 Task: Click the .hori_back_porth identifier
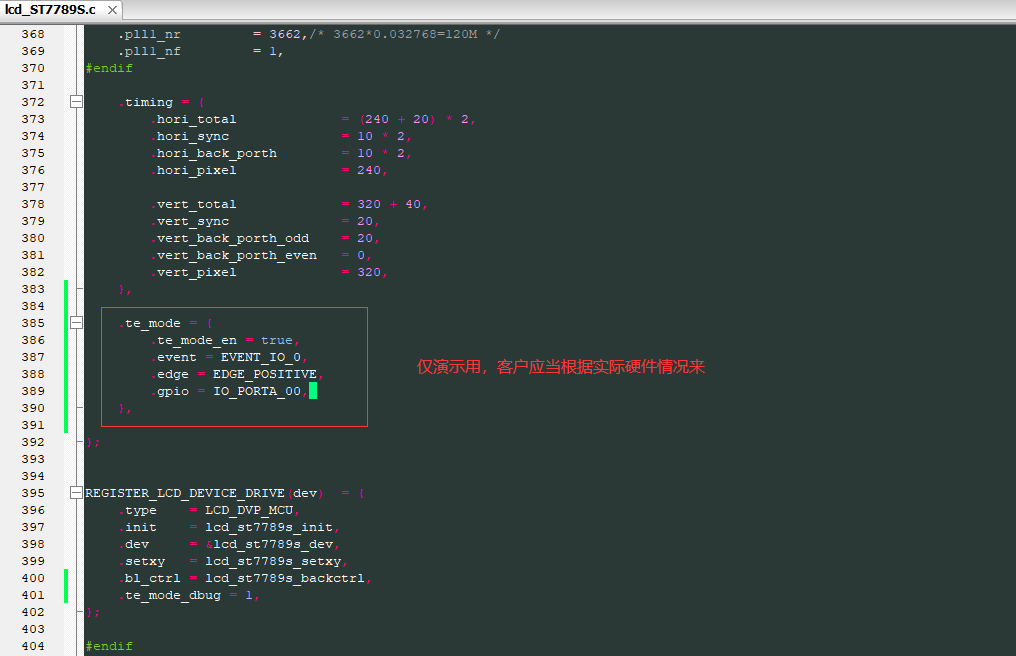pyautogui.click(x=214, y=153)
